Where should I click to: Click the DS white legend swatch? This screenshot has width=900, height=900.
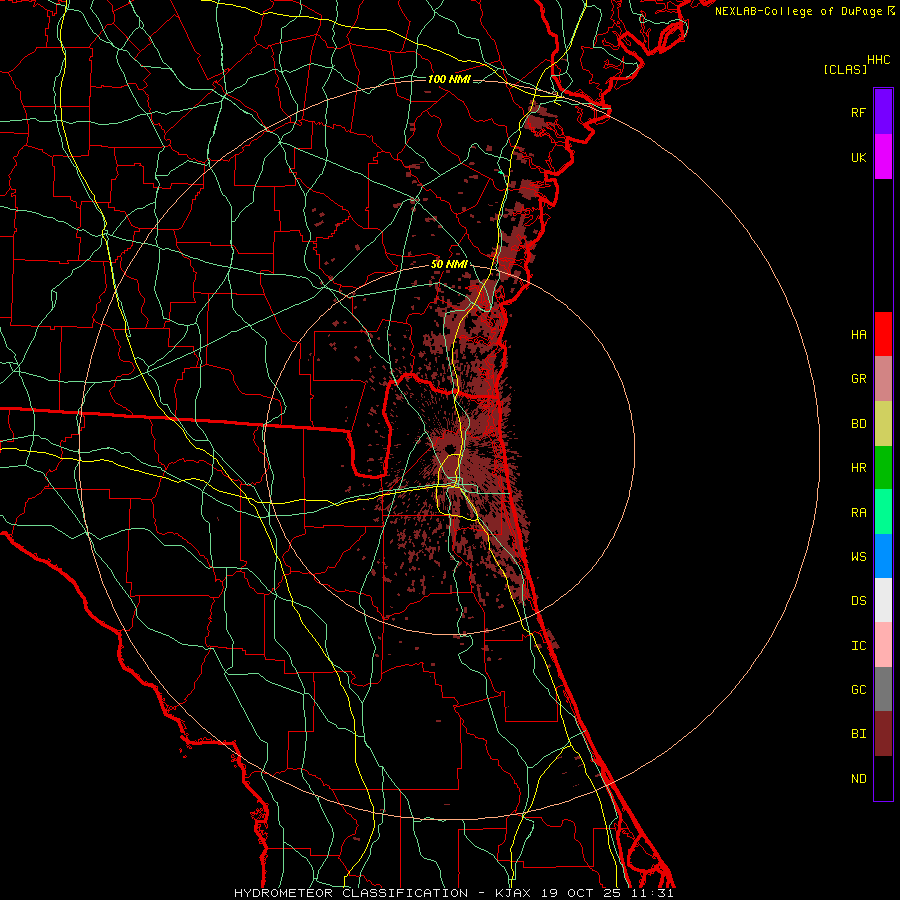pos(883,600)
